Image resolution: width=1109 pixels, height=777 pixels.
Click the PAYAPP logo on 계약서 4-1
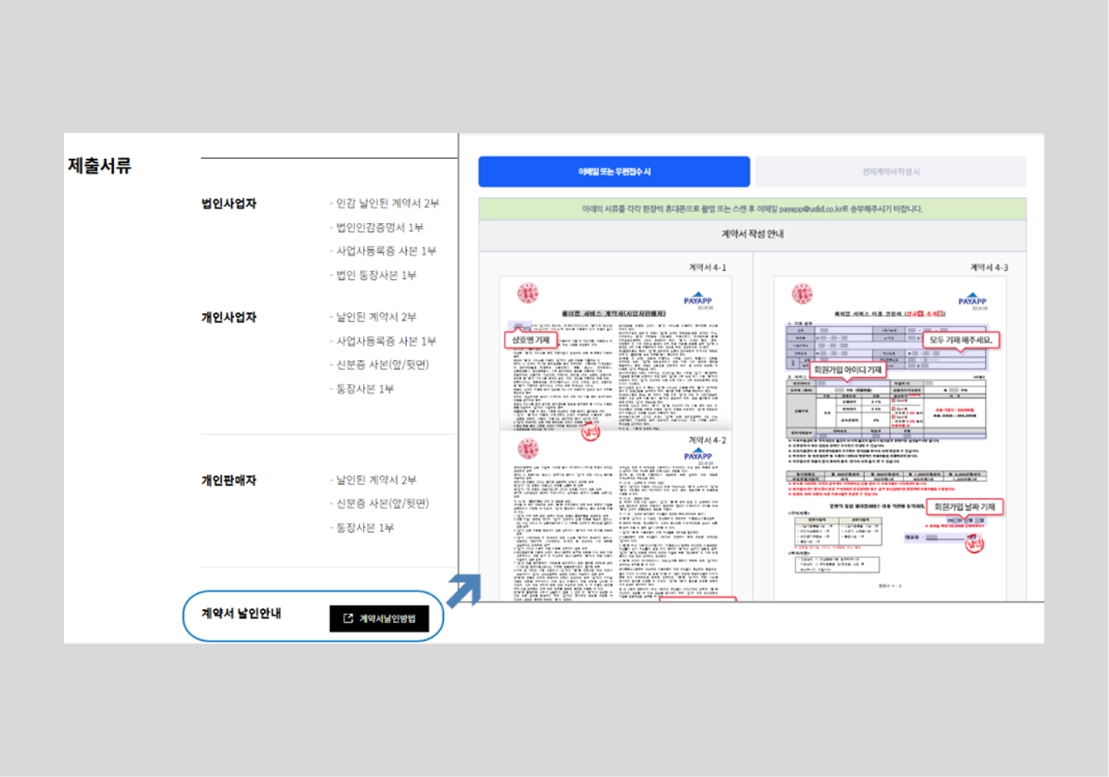(x=698, y=299)
